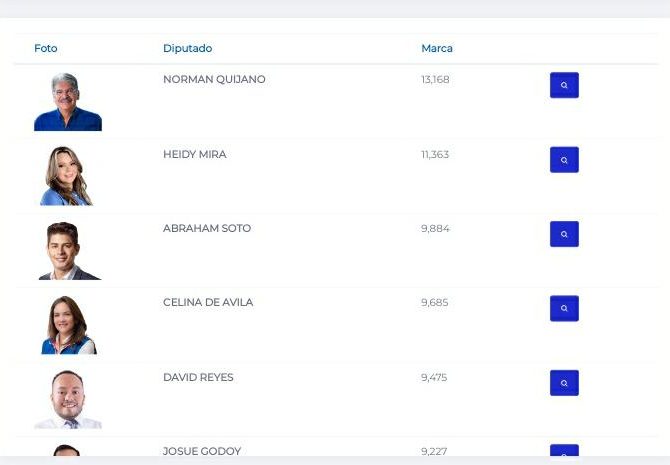Viewport: 670px width, 465px height.
Task: Select Celina de Avila's picture
Action: (69, 325)
